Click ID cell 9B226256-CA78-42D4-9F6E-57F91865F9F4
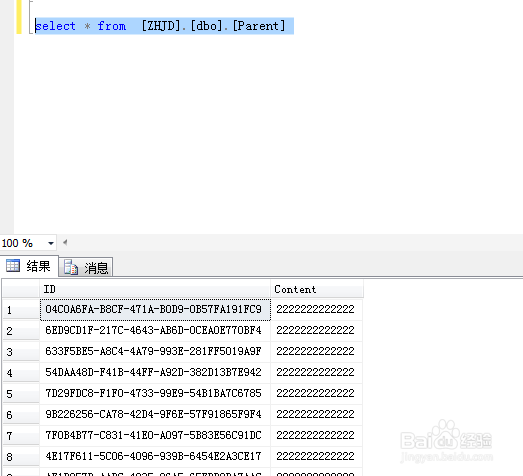Image resolution: width=523 pixels, height=476 pixels. [155, 415]
